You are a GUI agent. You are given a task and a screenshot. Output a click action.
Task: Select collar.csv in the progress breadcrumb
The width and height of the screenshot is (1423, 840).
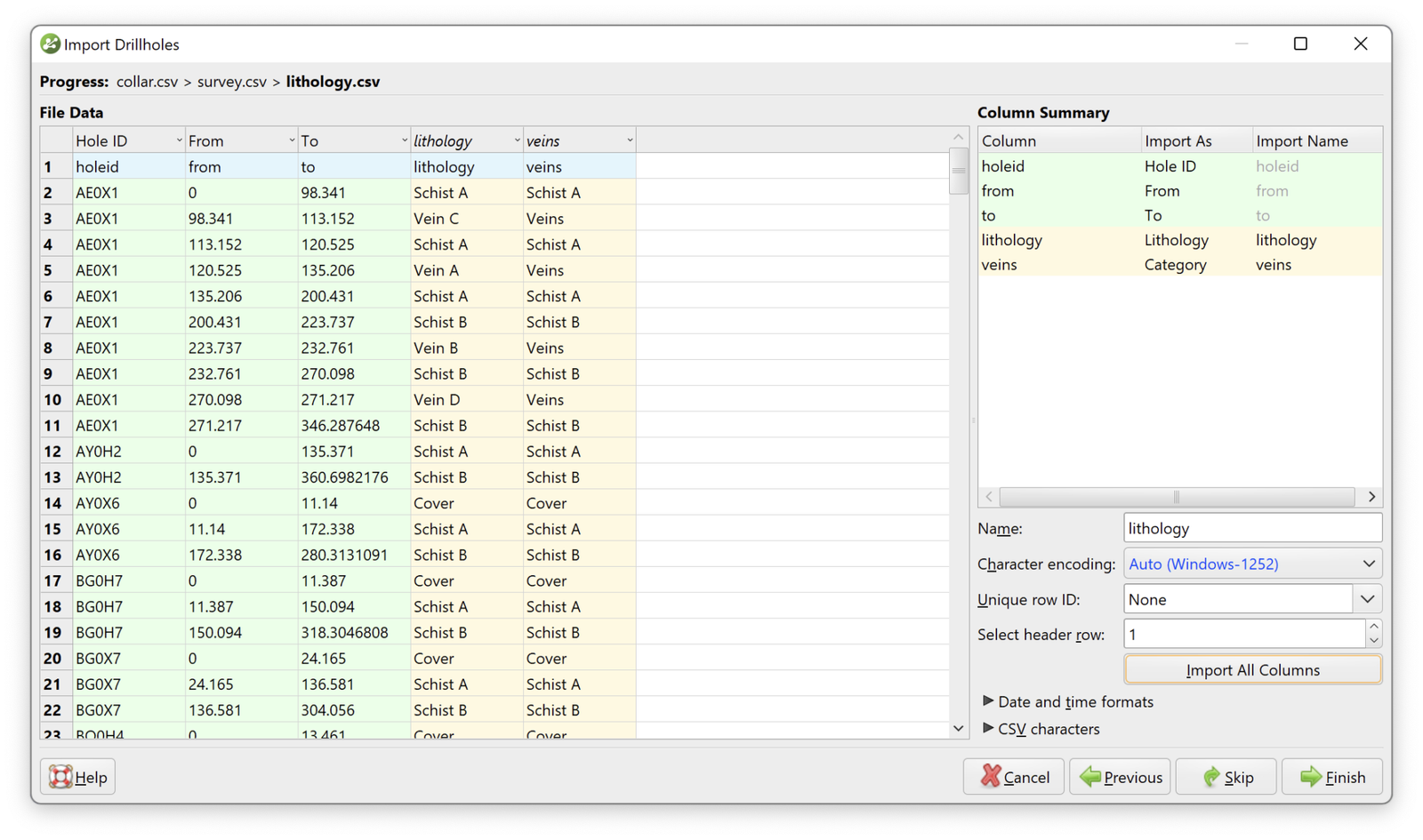pyautogui.click(x=148, y=81)
